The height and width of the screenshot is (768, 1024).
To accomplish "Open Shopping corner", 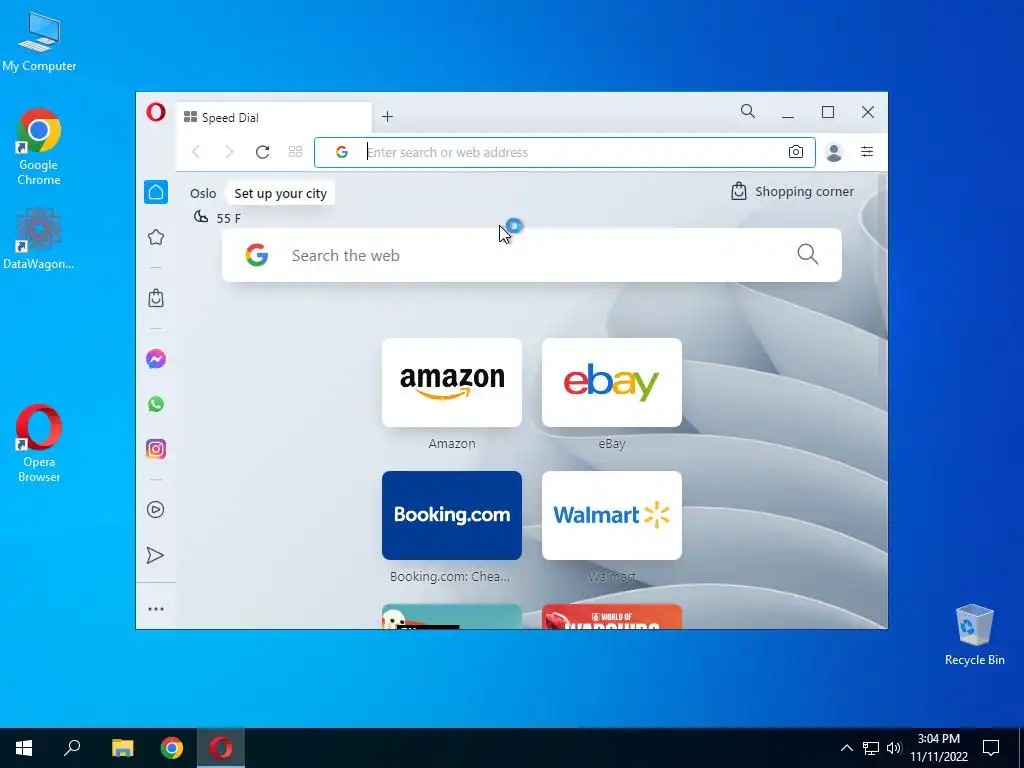I will [x=792, y=191].
